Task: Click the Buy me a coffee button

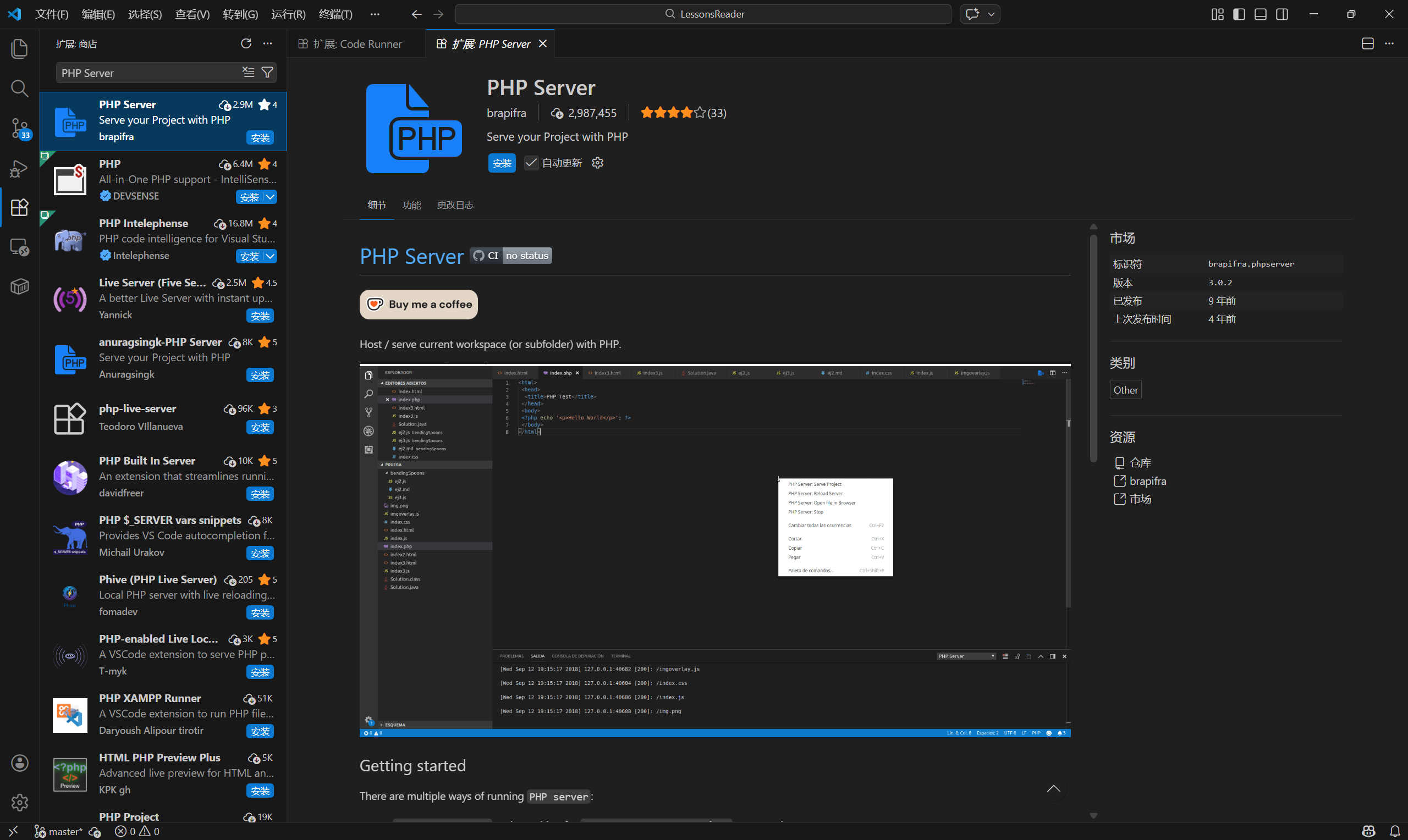Action: [419, 305]
